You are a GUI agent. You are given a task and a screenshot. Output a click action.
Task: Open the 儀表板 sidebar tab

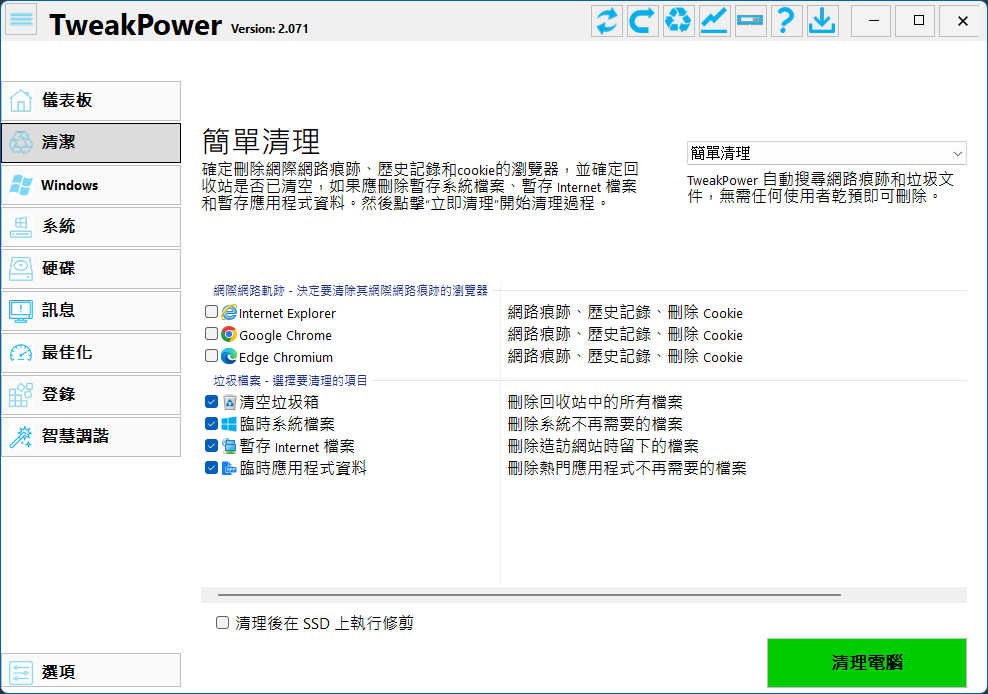(91, 101)
